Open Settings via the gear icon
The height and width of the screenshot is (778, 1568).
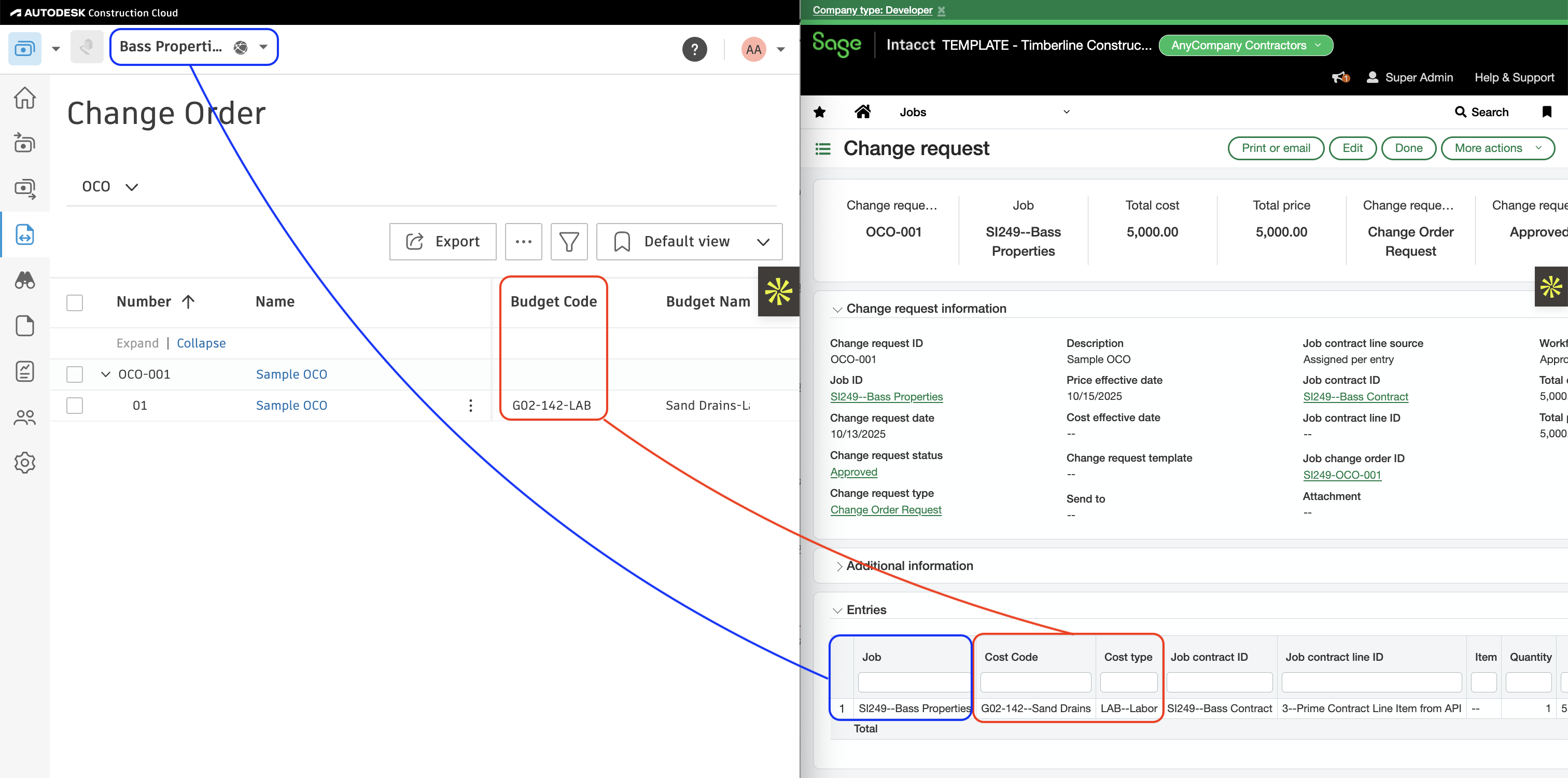24,463
